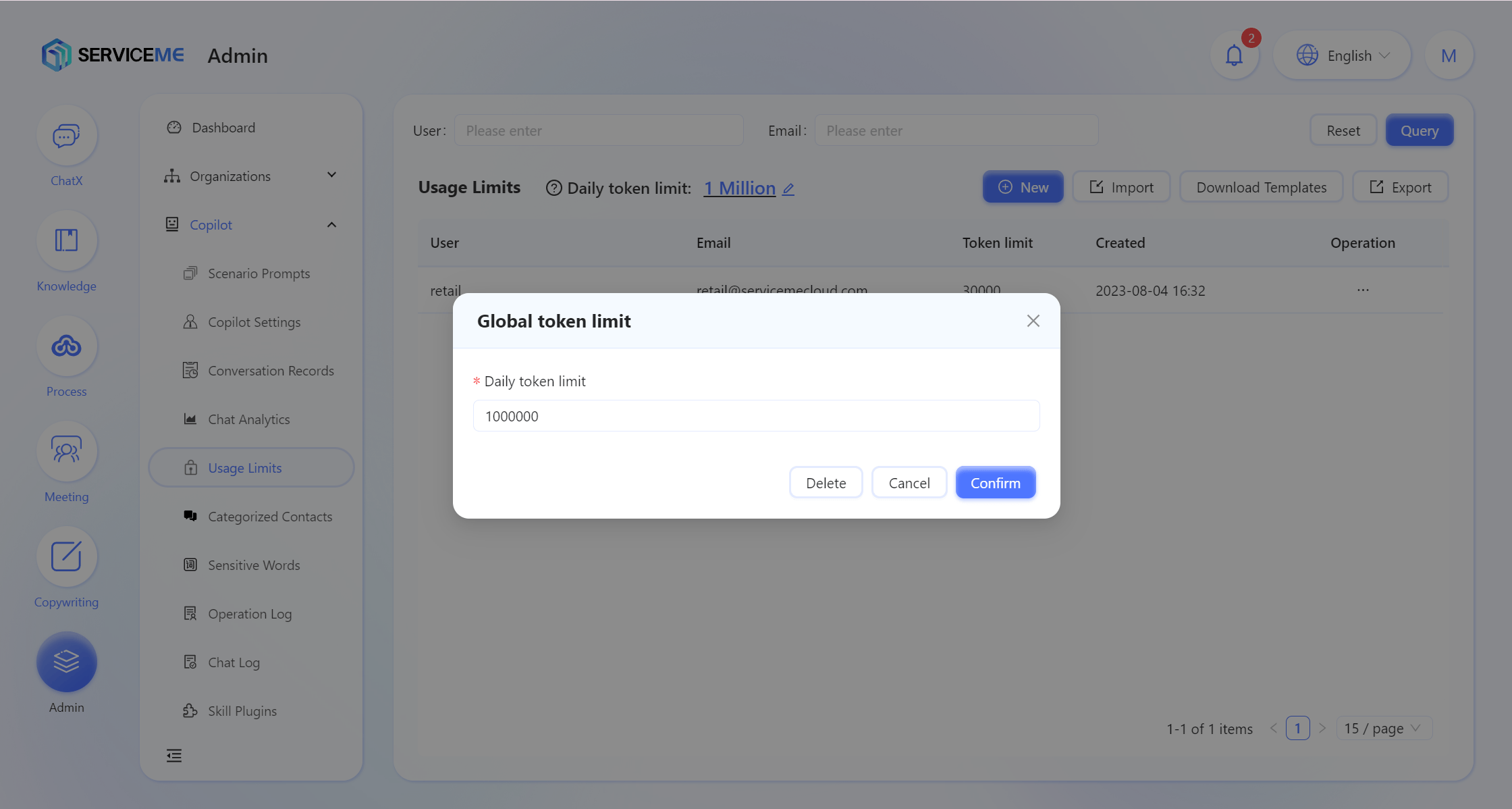
Task: Open Chat Analytics menu item
Action: [x=248, y=419]
